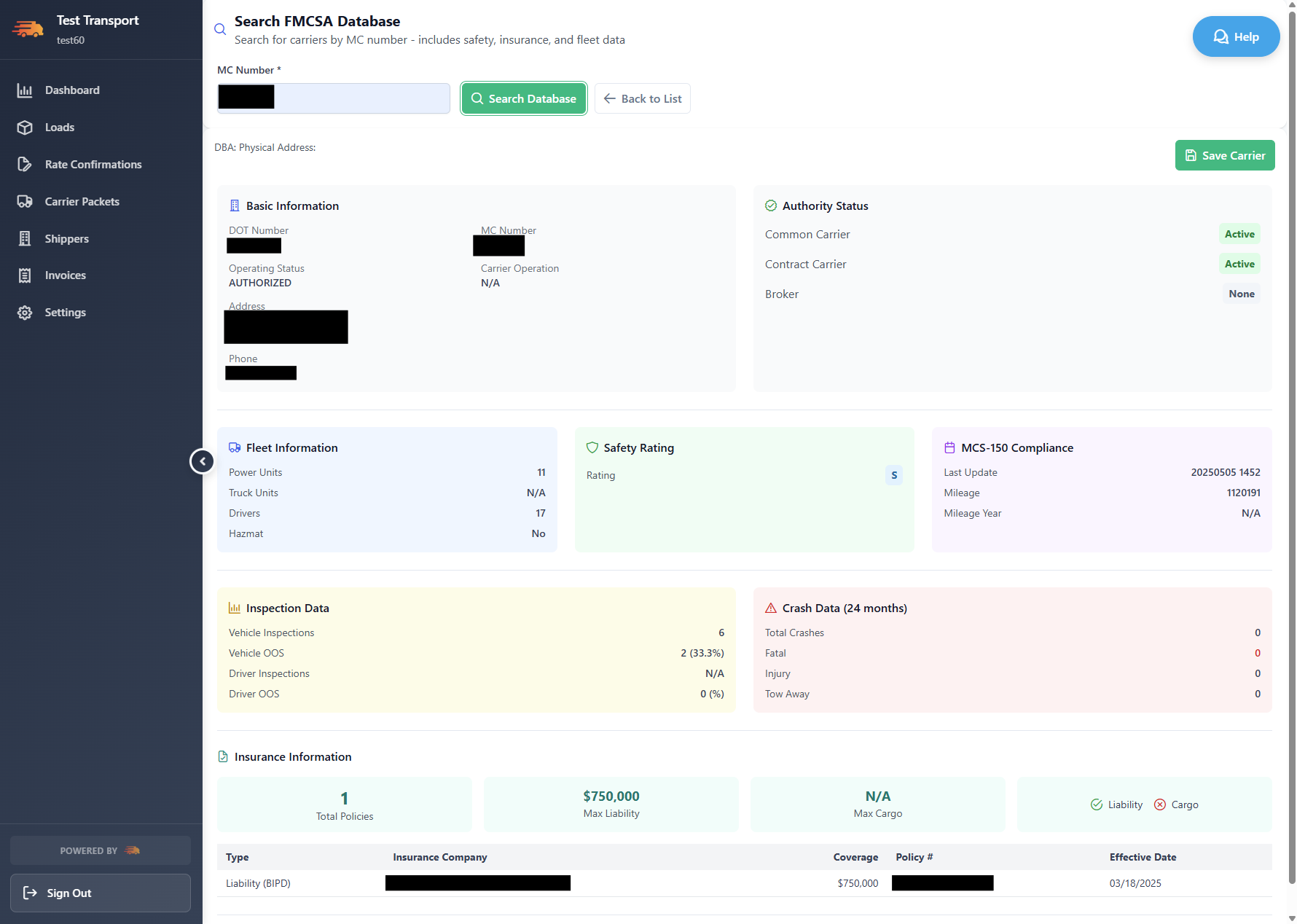Open the Help panel
Viewport: 1297px width, 924px height.
tap(1236, 36)
